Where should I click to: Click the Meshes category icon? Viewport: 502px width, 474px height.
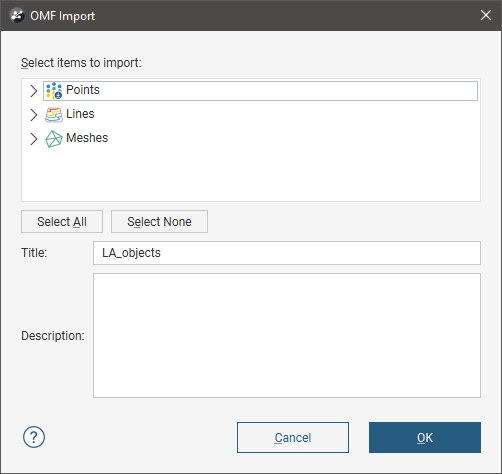pyautogui.click(x=54, y=139)
